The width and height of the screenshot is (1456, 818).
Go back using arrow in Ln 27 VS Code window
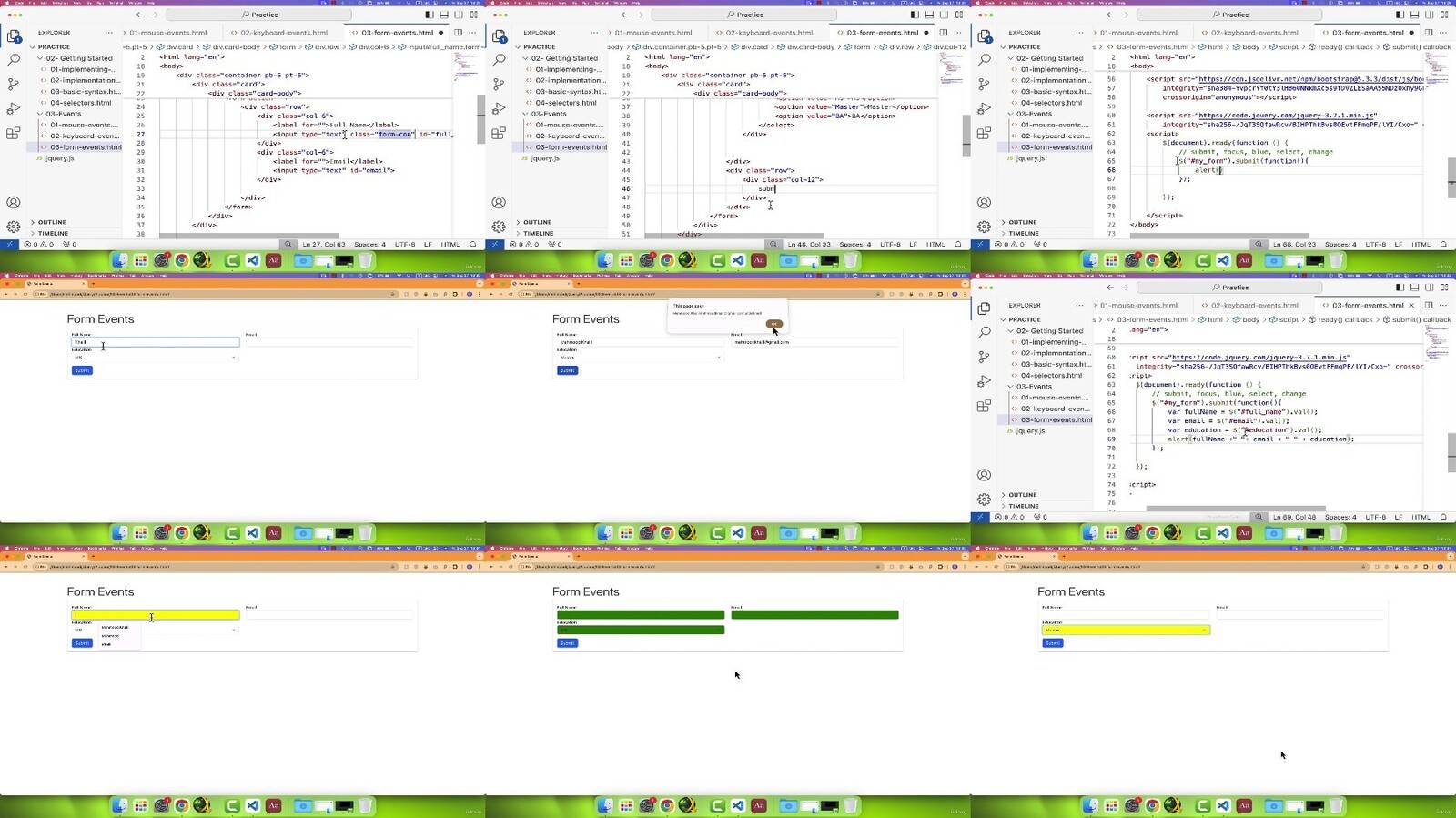(139, 15)
